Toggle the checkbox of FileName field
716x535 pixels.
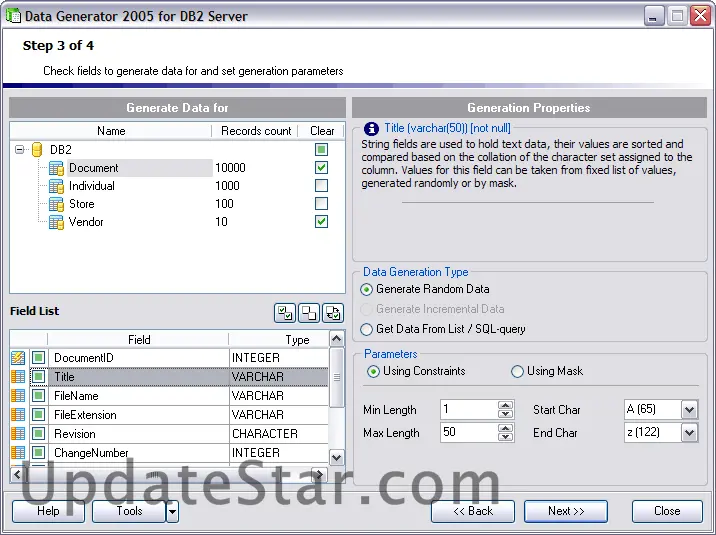coord(38,396)
